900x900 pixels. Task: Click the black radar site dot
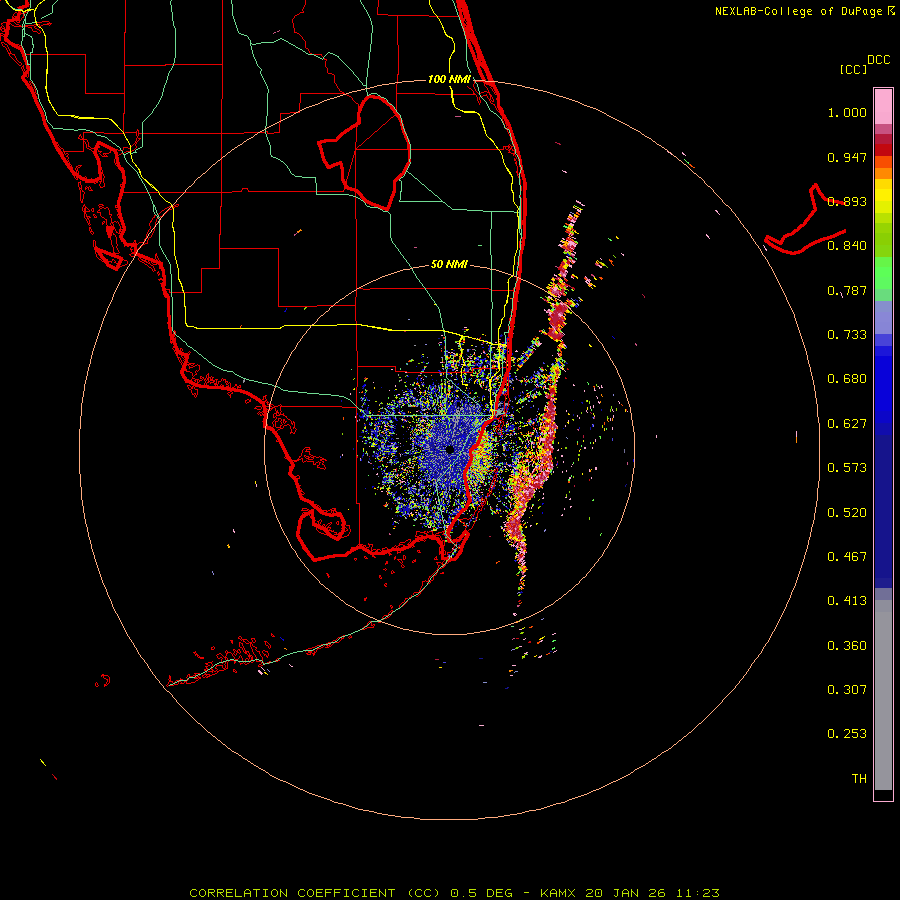(x=449, y=450)
